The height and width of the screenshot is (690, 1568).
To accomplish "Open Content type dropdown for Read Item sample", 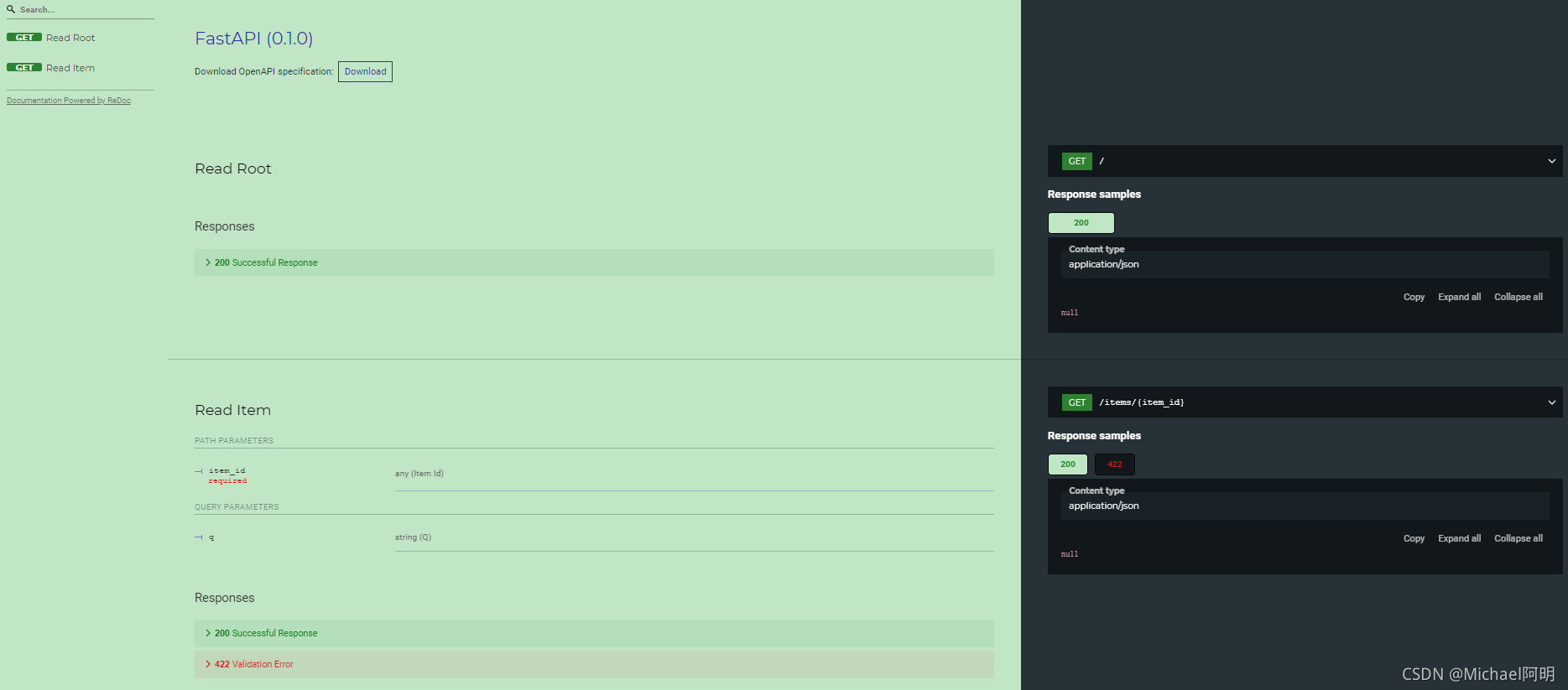I will tap(1305, 506).
